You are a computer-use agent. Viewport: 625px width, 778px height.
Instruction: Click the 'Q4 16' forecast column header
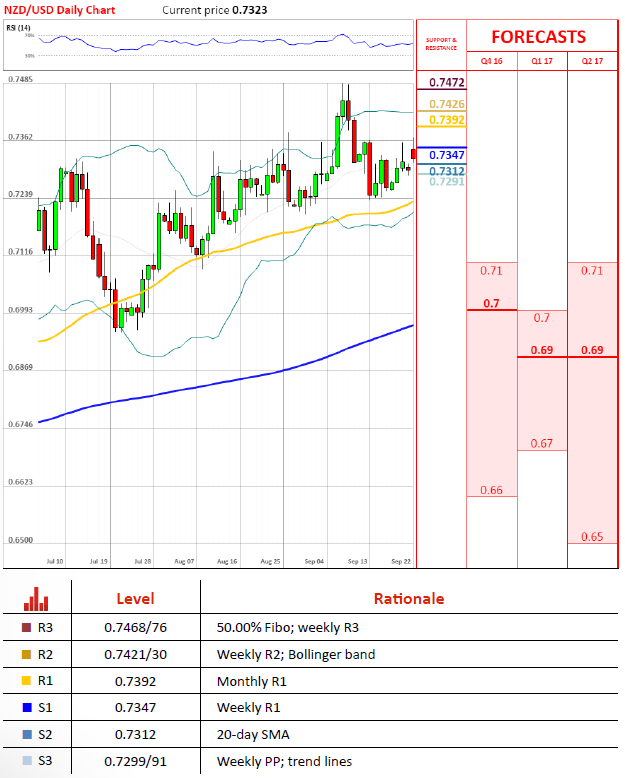click(492, 61)
